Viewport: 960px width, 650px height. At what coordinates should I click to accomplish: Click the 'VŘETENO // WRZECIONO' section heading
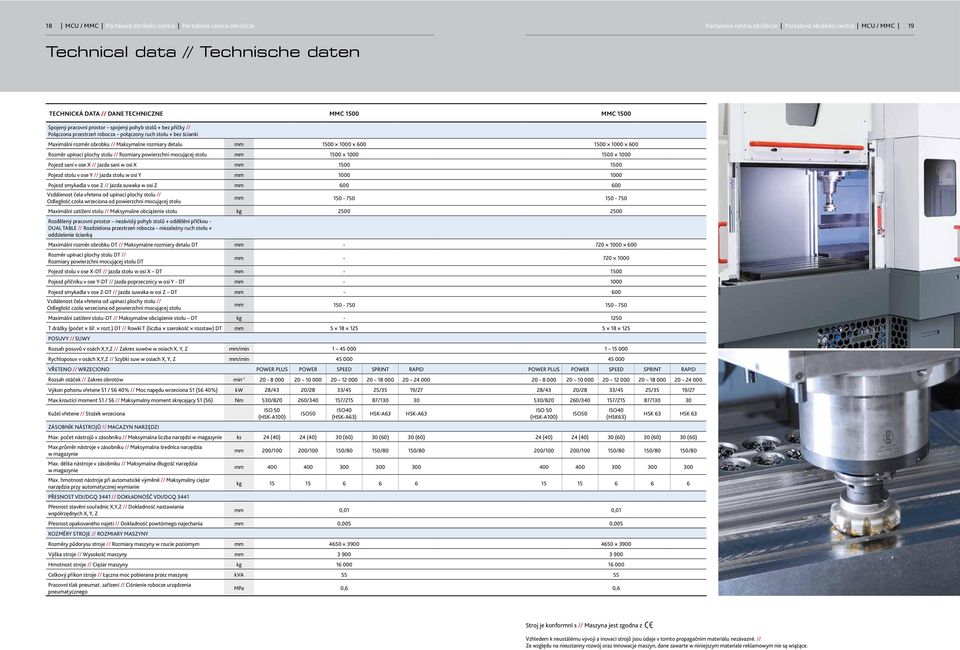pos(78,370)
